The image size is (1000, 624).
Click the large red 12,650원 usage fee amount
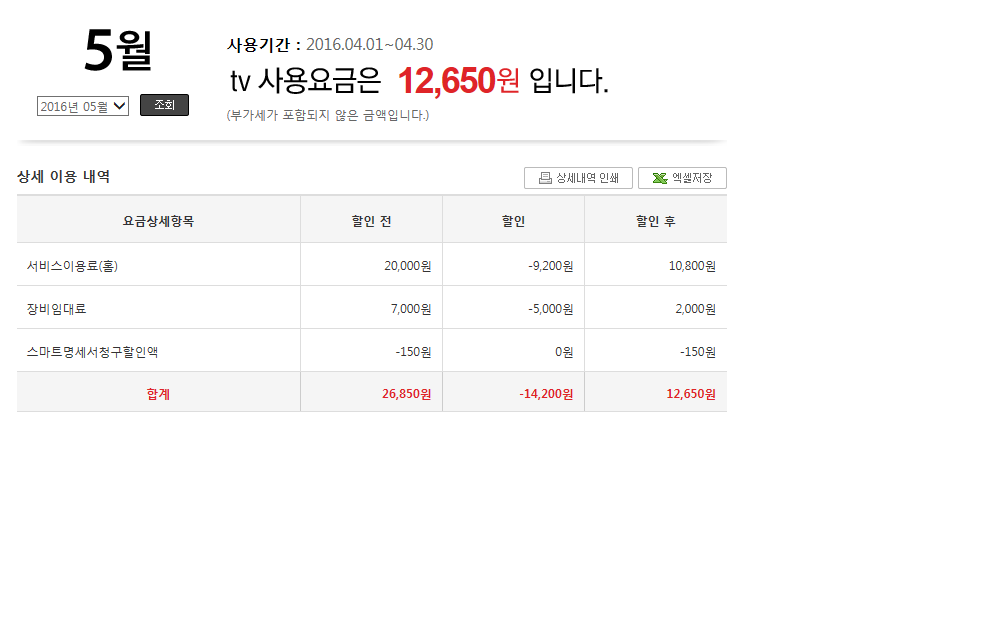coord(459,81)
